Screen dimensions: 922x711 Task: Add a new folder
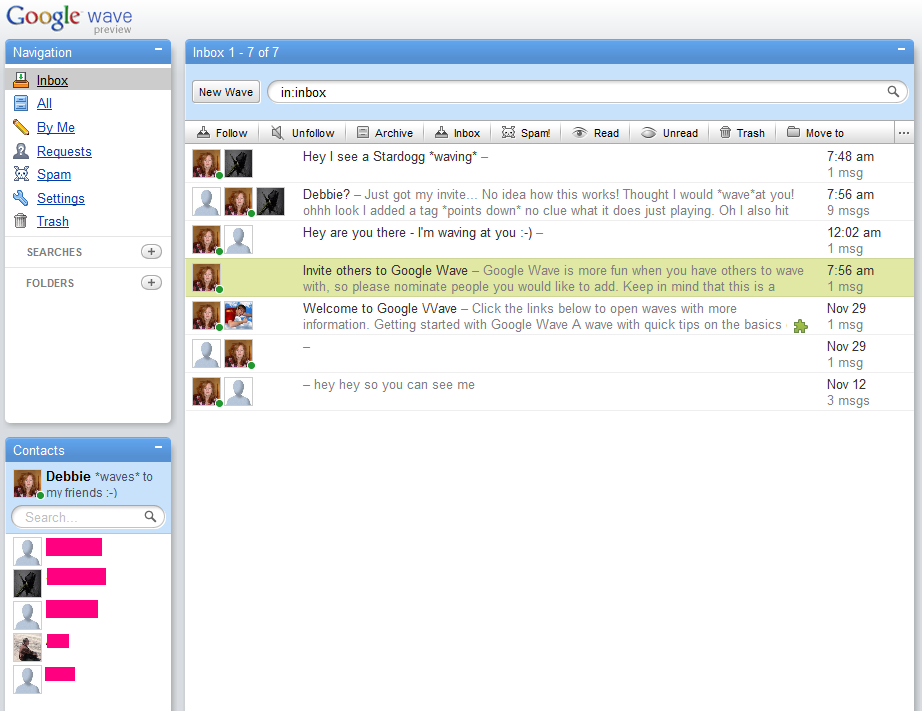point(151,283)
